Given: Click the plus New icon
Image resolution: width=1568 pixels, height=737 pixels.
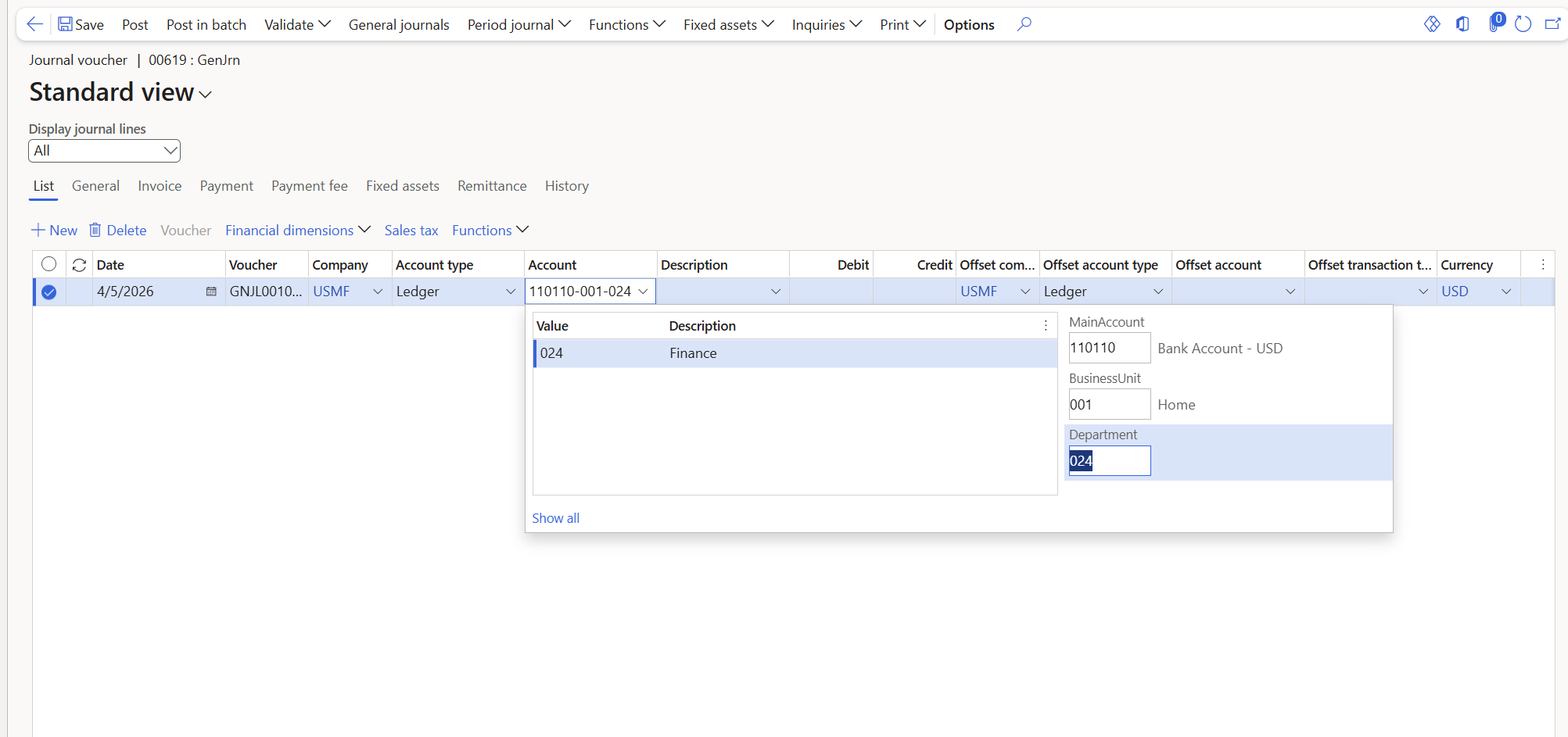Looking at the screenshot, I should click(x=38, y=230).
